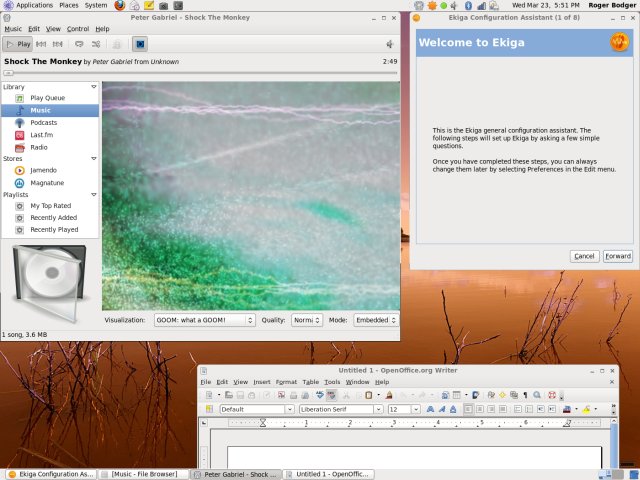Image resolution: width=640 pixels, height=480 pixels.
Task: Click New document icon in Writer
Action: point(209,395)
